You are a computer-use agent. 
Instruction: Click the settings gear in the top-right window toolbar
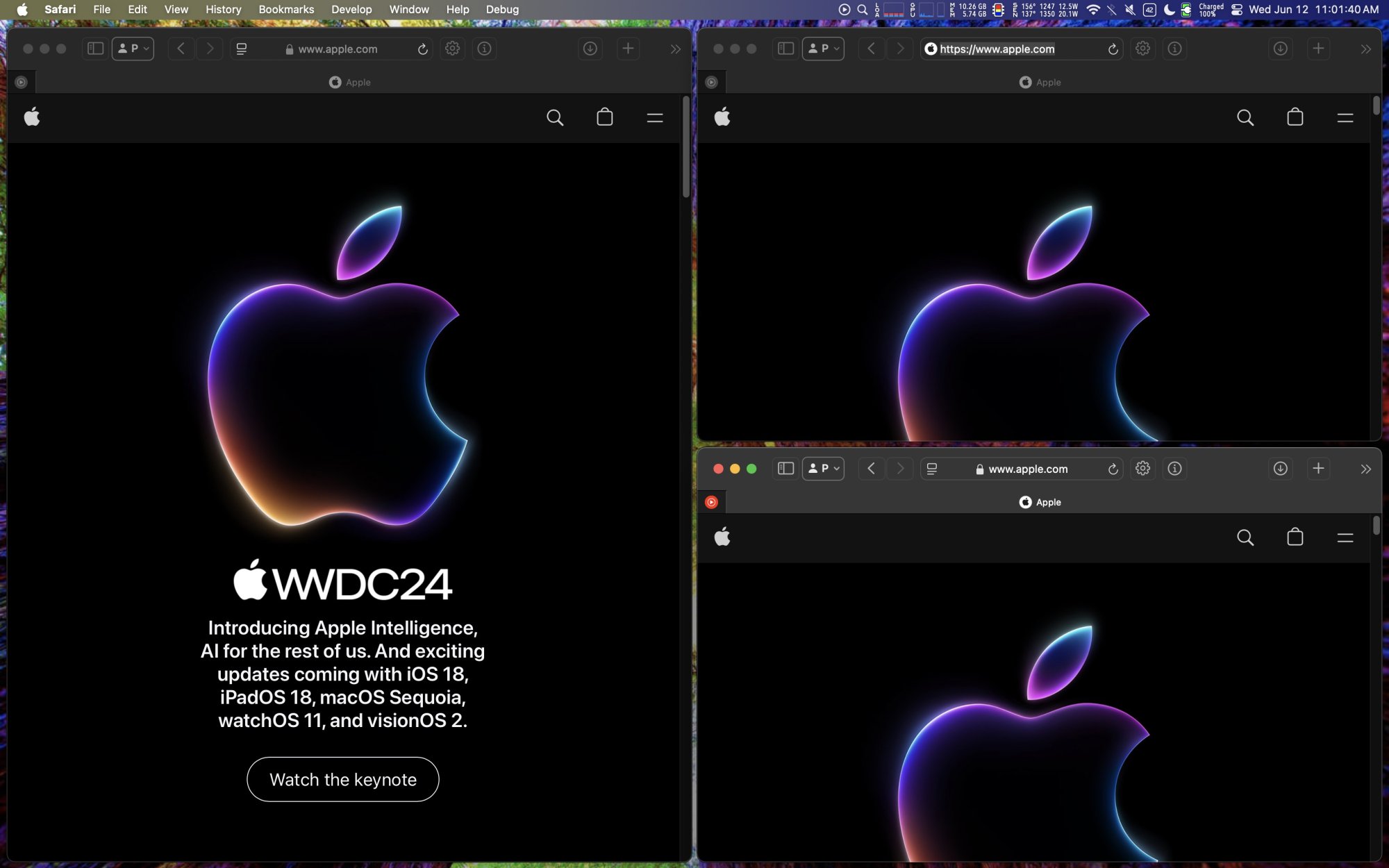[x=1142, y=49]
